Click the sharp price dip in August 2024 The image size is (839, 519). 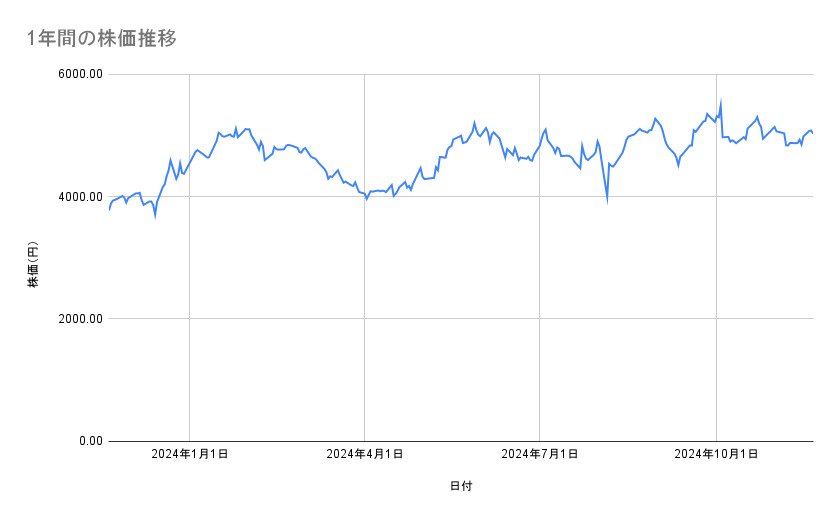[x=607, y=199]
